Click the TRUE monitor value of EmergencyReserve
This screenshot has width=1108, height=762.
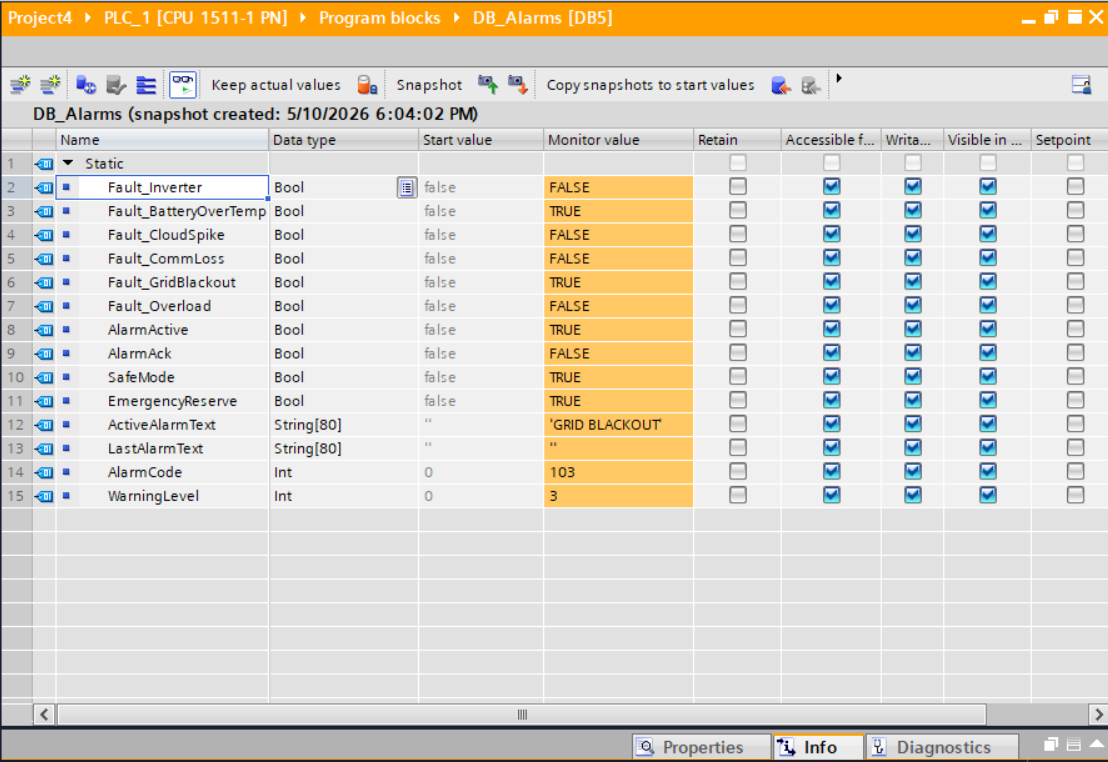coord(618,401)
